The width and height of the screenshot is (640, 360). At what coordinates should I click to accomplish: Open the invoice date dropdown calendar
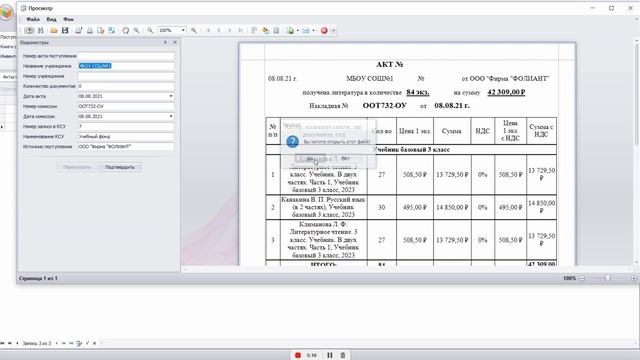click(171, 116)
